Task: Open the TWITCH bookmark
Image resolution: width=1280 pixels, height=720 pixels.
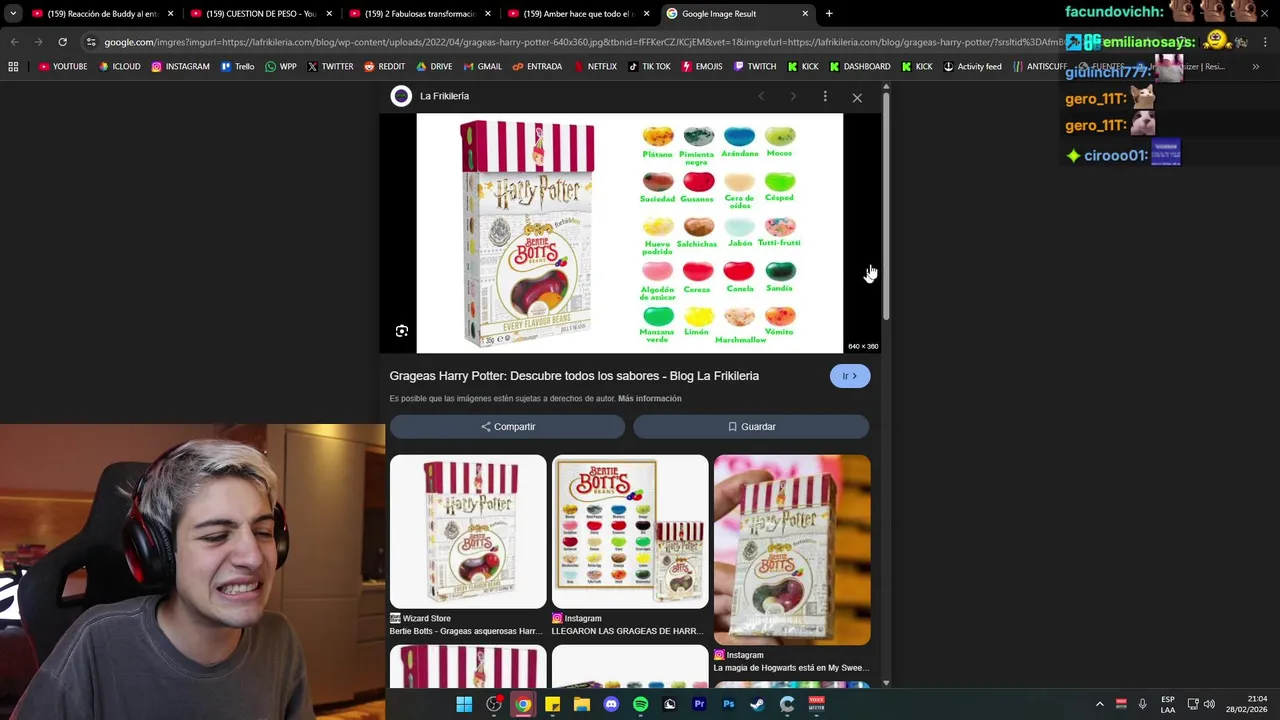Action: click(754, 66)
